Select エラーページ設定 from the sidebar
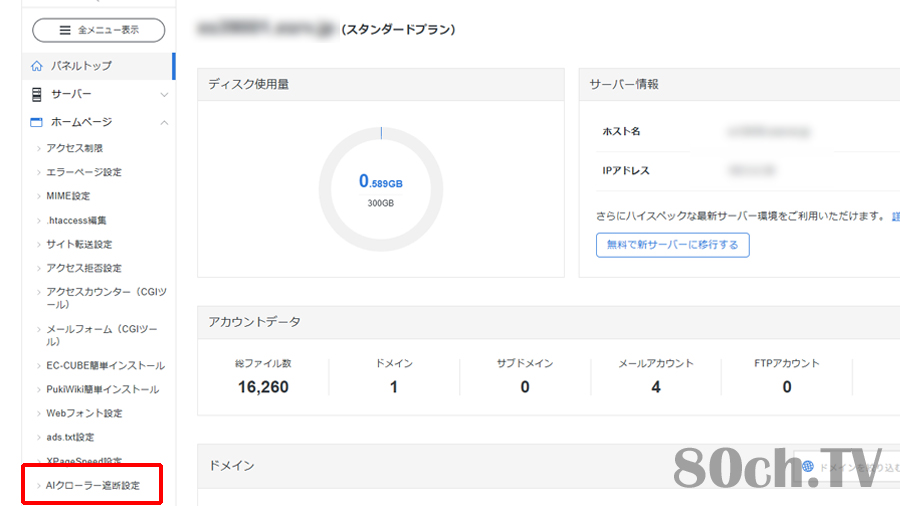Screen dimensions: 900x506 [83, 172]
